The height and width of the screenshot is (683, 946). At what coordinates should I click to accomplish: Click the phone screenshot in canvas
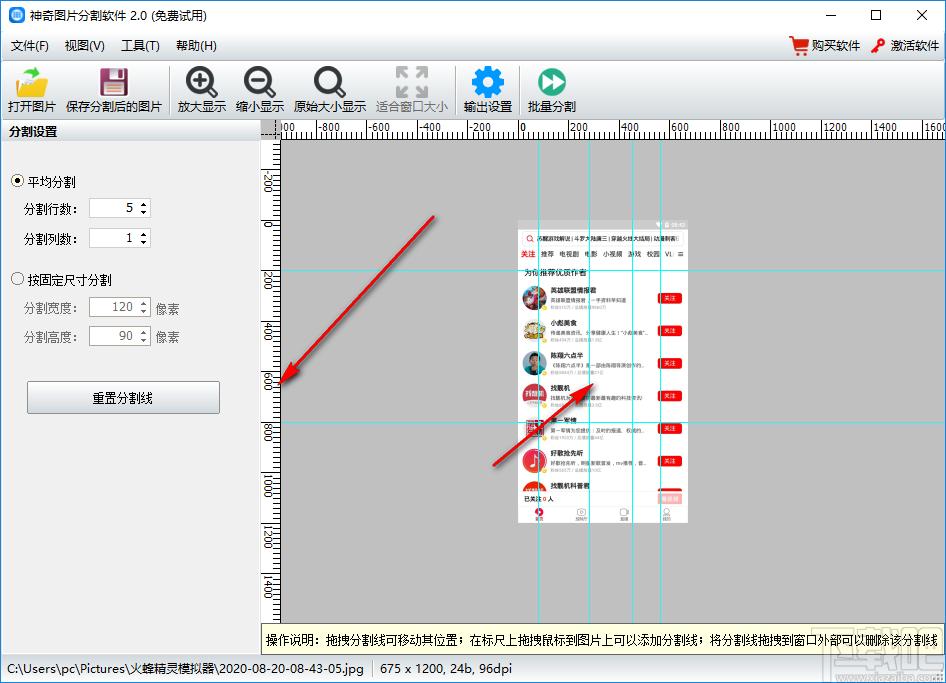click(x=603, y=372)
